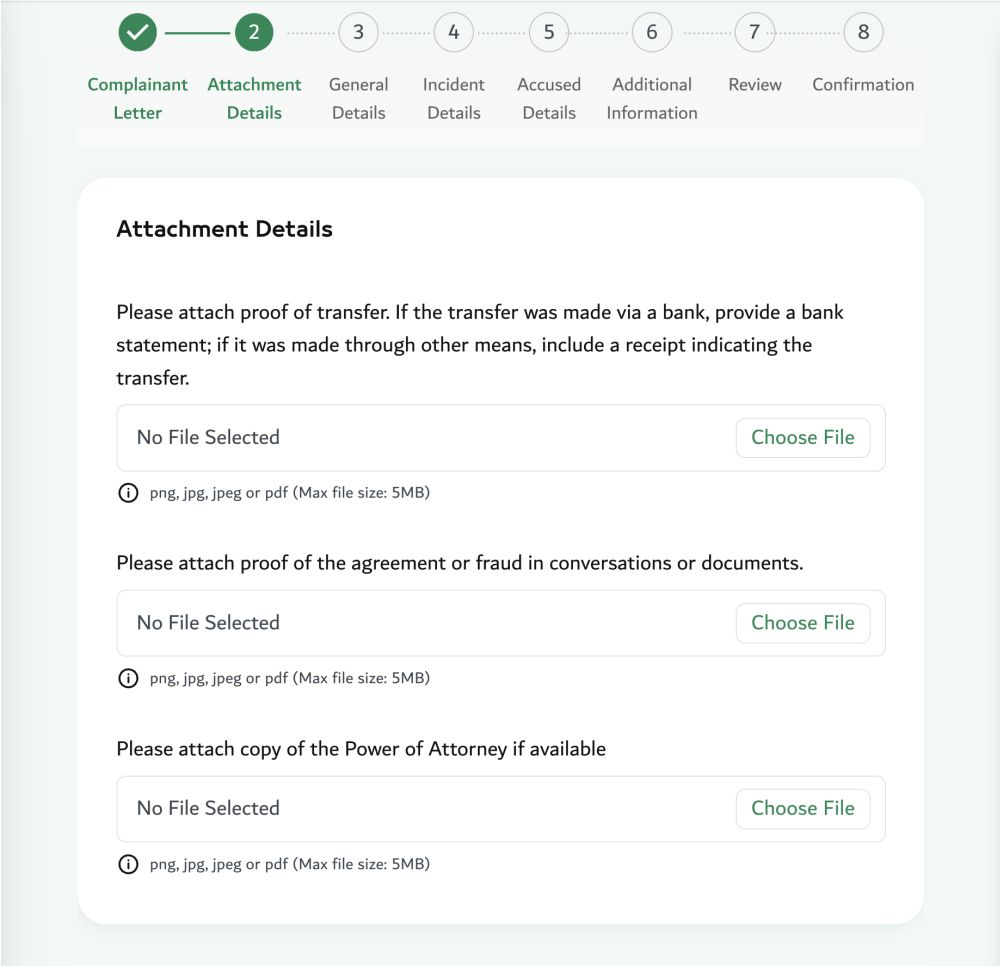Image resolution: width=1000 pixels, height=966 pixels.
Task: Click the proof of transfer file field
Action: tap(501, 438)
